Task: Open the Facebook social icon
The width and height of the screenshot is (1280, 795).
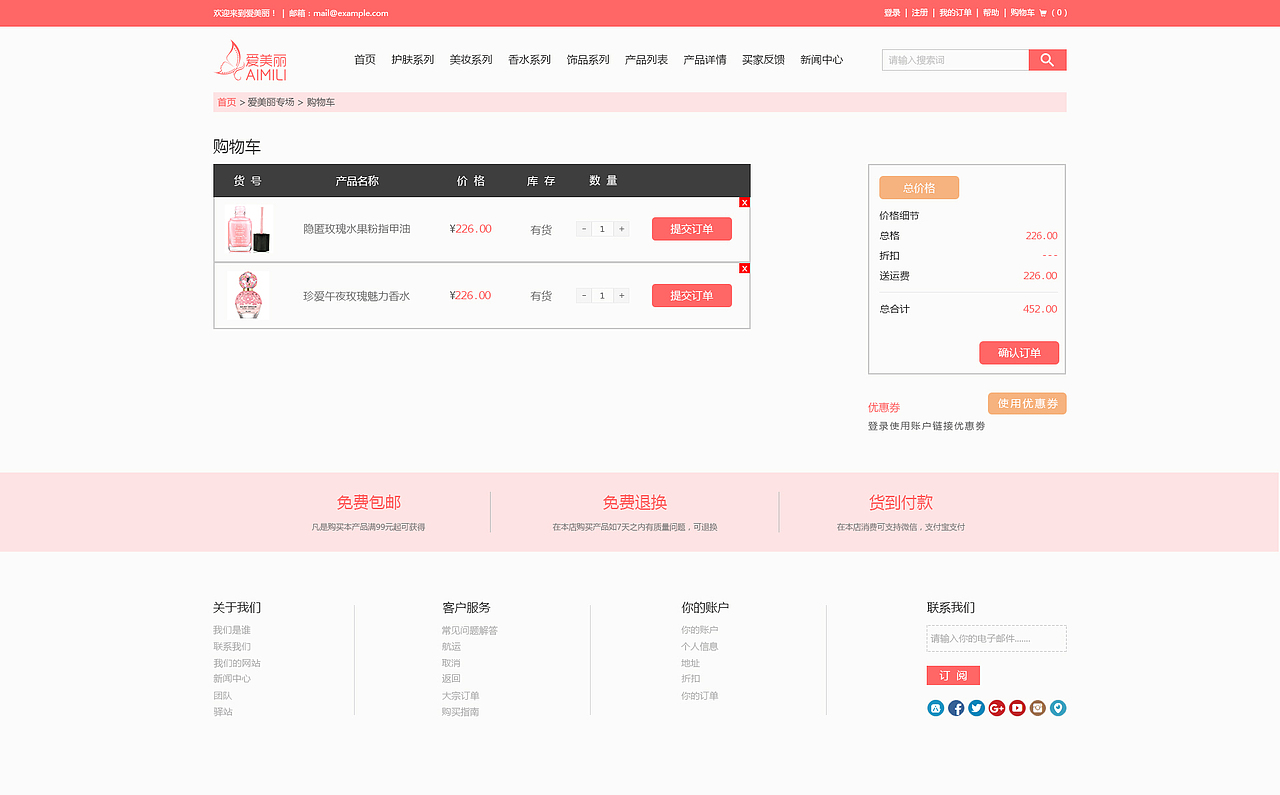Action: click(x=956, y=708)
